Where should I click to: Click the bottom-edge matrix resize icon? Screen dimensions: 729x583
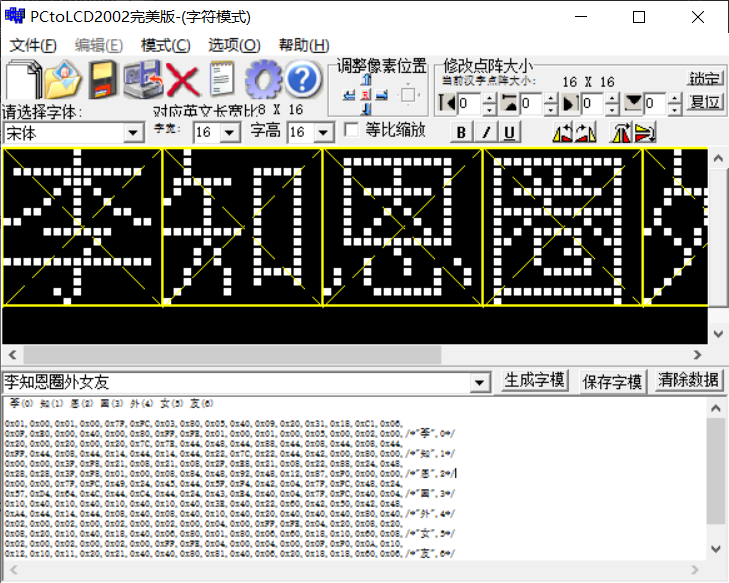pos(633,102)
